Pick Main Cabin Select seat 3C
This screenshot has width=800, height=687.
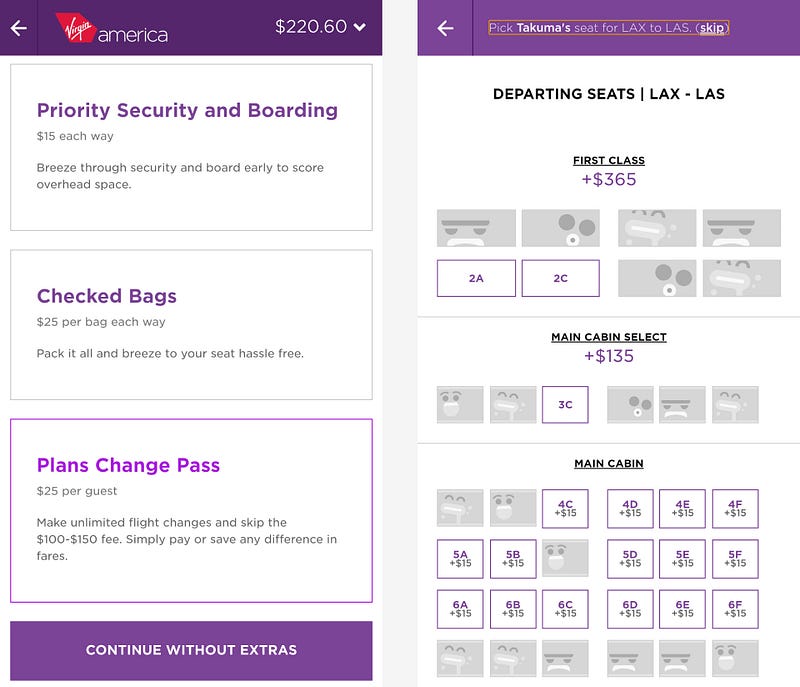tap(565, 405)
